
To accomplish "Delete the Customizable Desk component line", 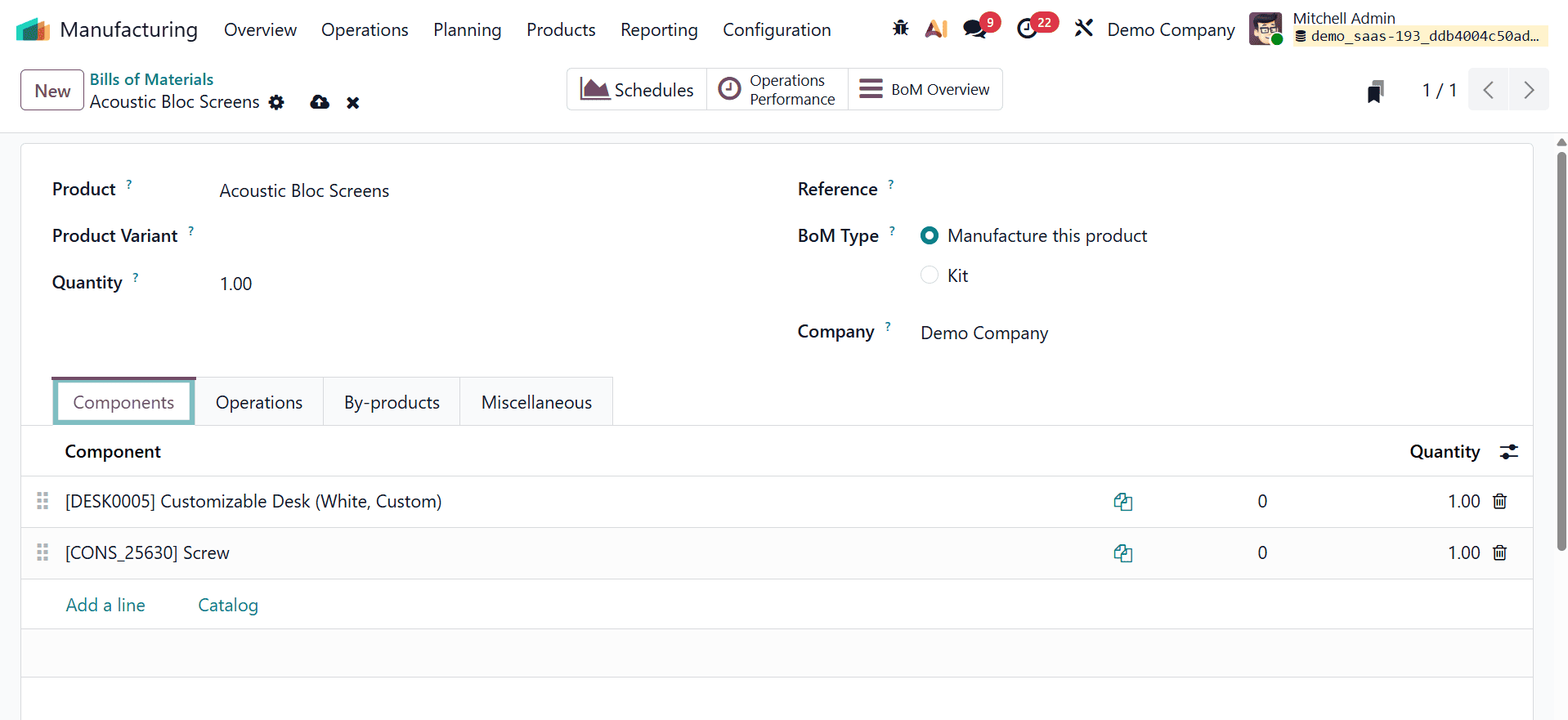I will coord(1500,501).
